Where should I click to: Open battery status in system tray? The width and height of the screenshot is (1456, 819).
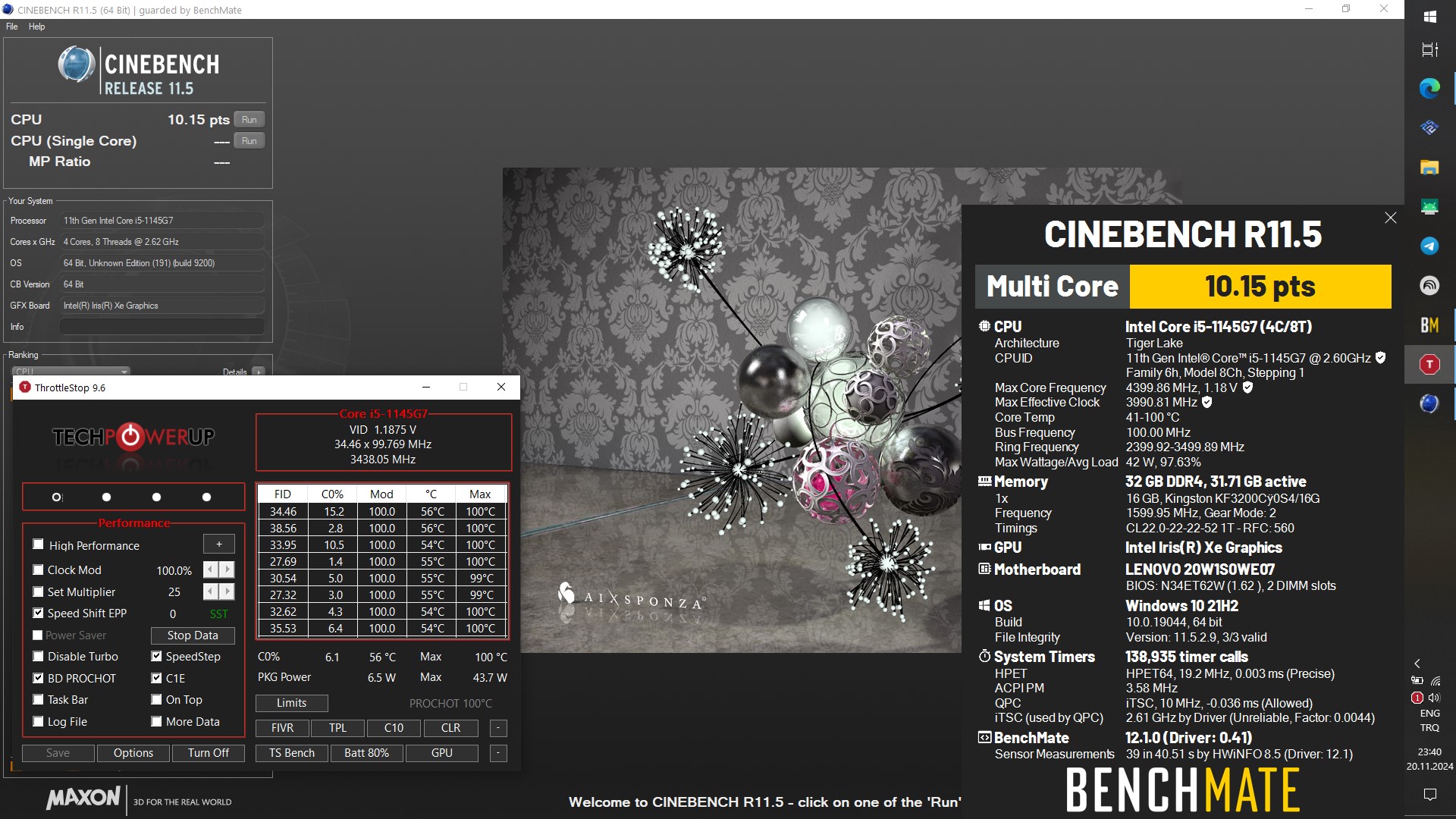click(1417, 680)
